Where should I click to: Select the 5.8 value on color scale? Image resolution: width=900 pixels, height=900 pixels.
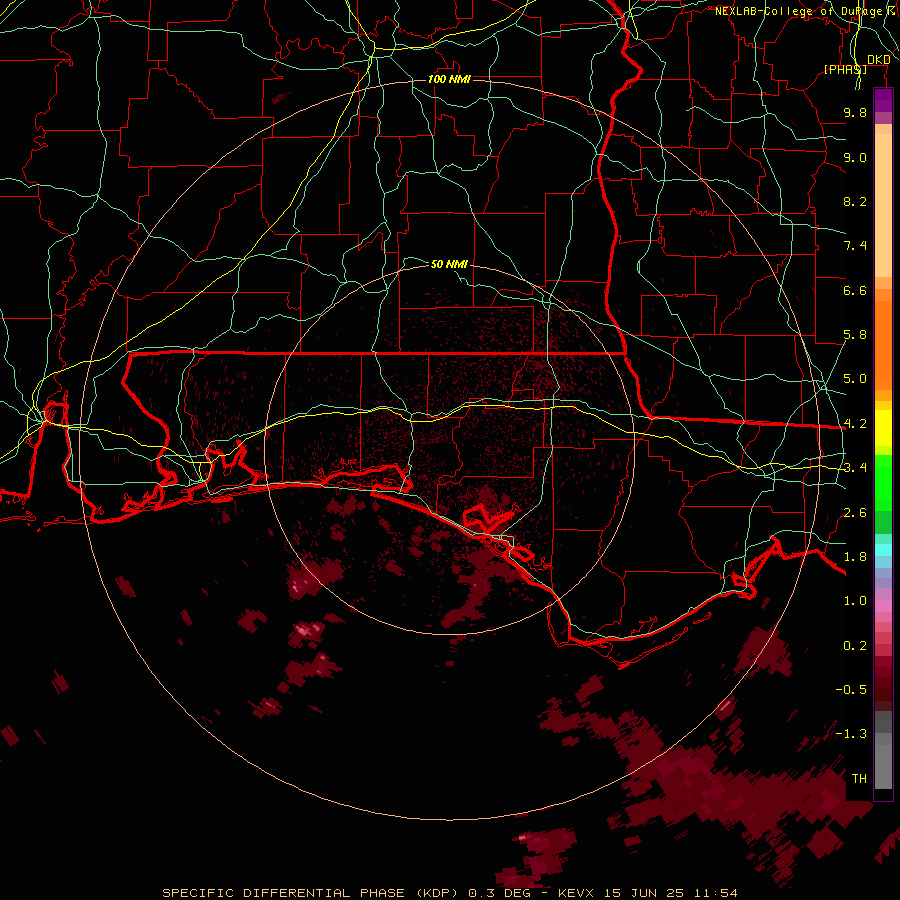tap(855, 335)
